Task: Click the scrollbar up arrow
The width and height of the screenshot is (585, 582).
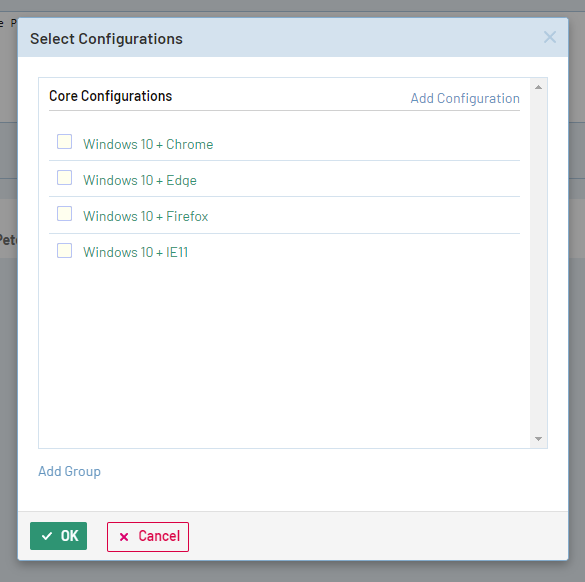Action: pos(538,87)
